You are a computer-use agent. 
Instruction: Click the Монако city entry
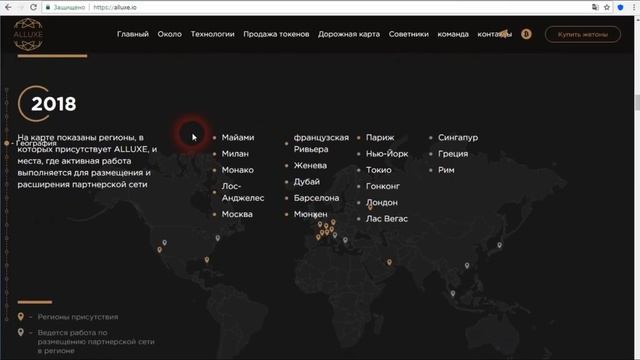click(x=238, y=170)
